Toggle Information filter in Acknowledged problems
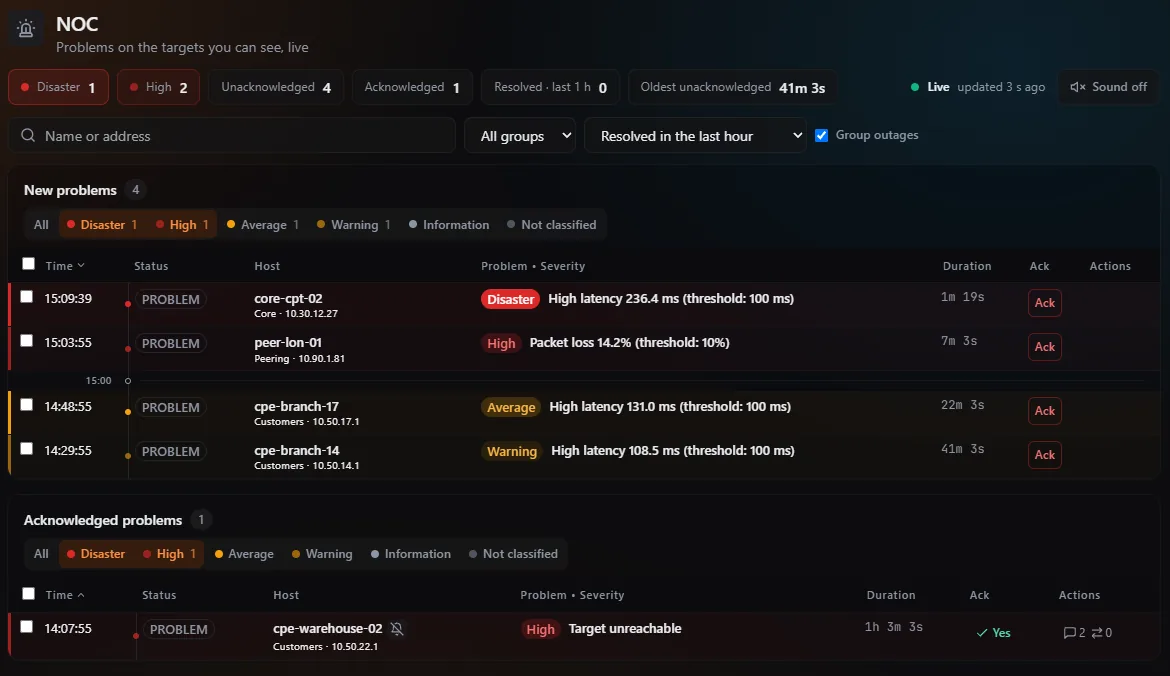The height and width of the screenshot is (676, 1170). (411, 554)
